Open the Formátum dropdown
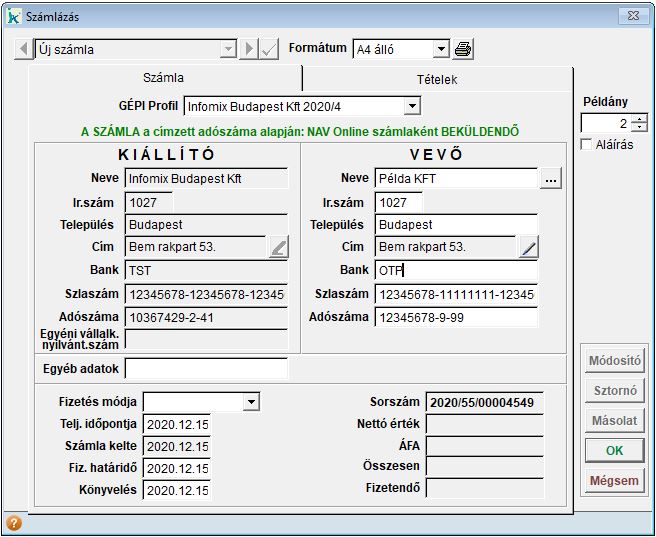Image resolution: width=656 pixels, height=537 pixels. click(x=441, y=49)
